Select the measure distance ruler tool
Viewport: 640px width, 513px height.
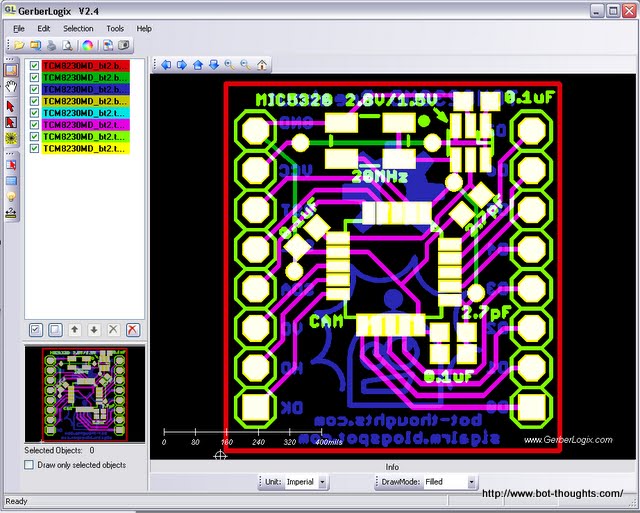[x=11, y=213]
